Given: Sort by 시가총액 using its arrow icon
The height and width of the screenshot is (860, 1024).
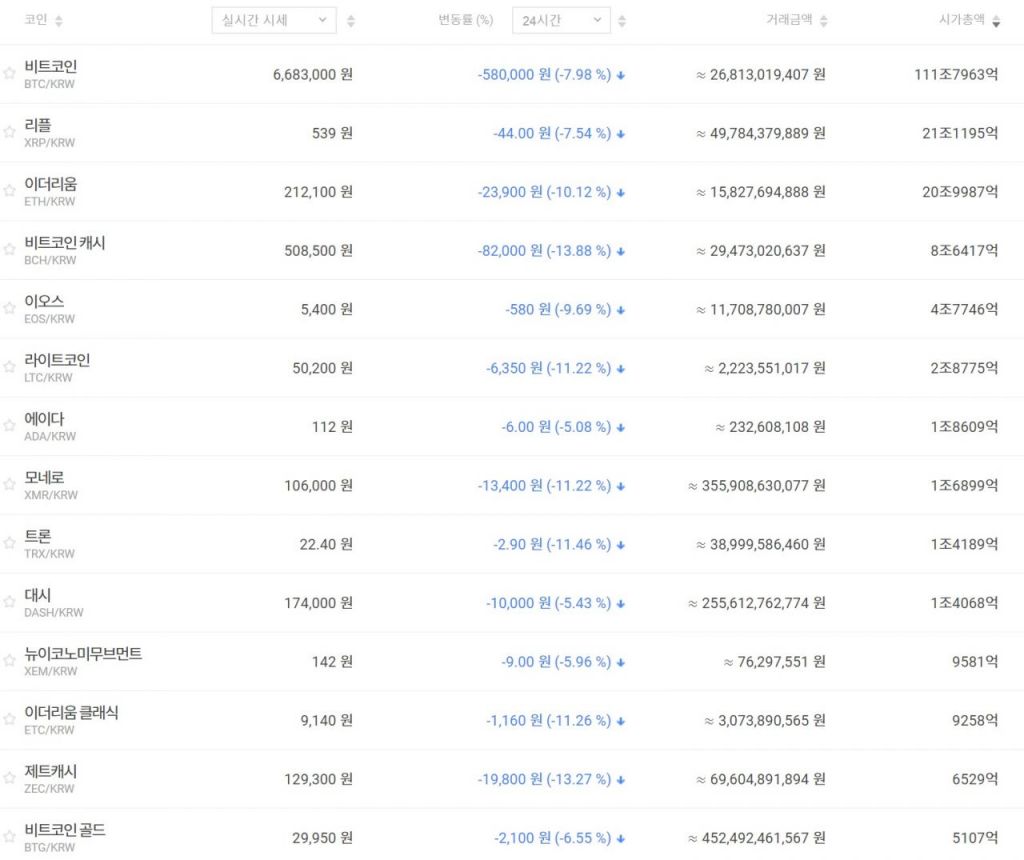Looking at the screenshot, I should [x=995, y=21].
